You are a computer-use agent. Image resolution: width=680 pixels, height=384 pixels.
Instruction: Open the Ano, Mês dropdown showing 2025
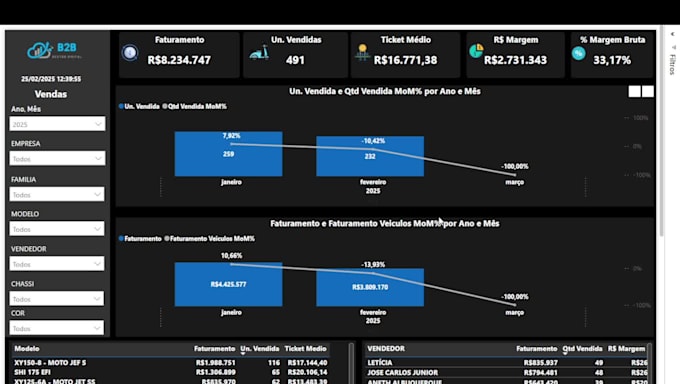click(x=57, y=124)
